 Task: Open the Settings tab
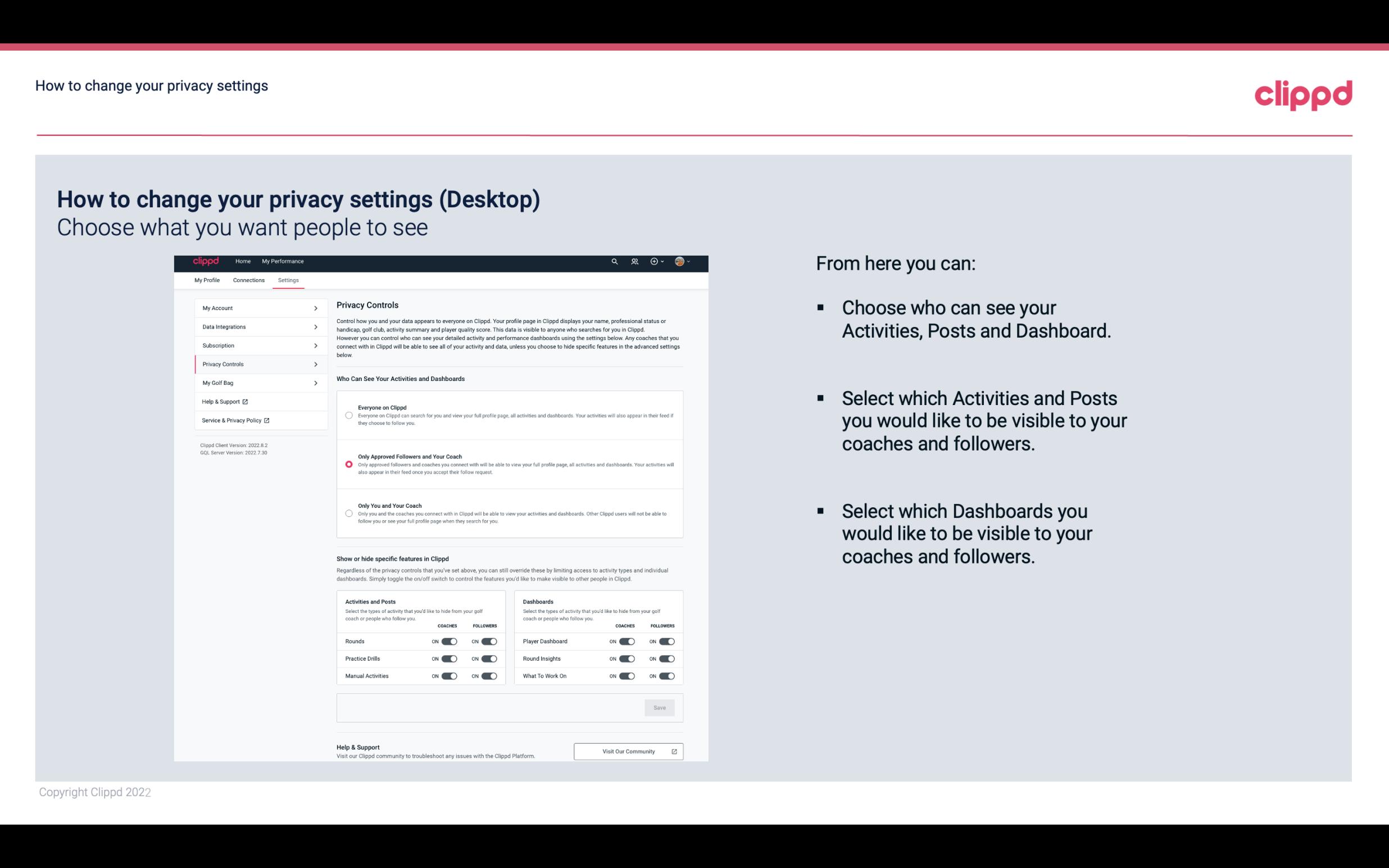[x=287, y=280]
